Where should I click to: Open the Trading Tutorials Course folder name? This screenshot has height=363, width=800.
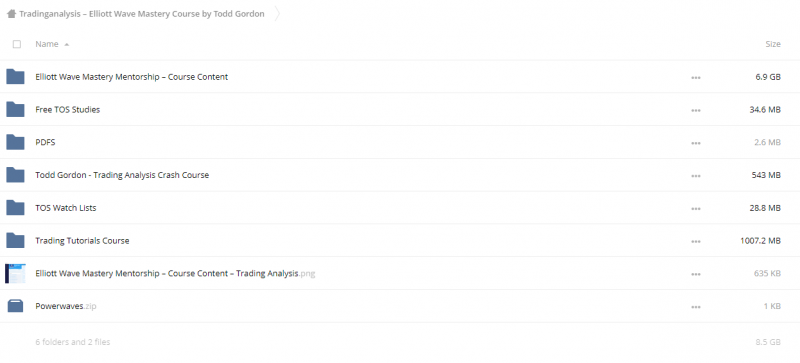[x=82, y=240]
